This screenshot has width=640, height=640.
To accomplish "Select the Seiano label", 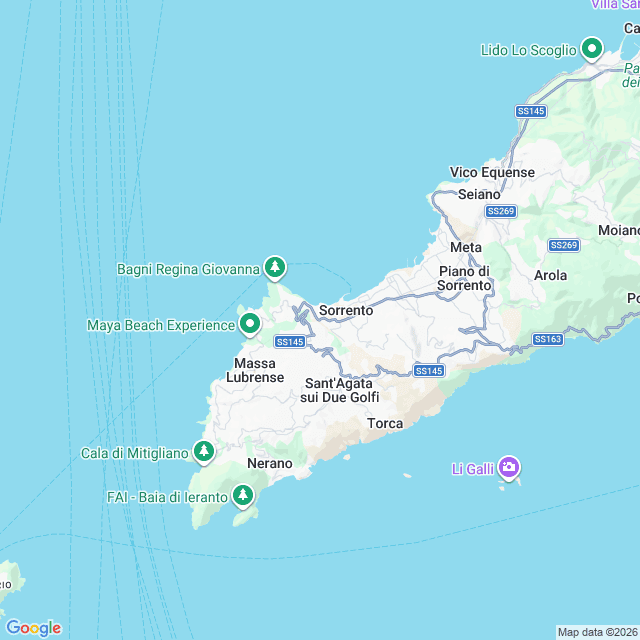I will tap(479, 194).
